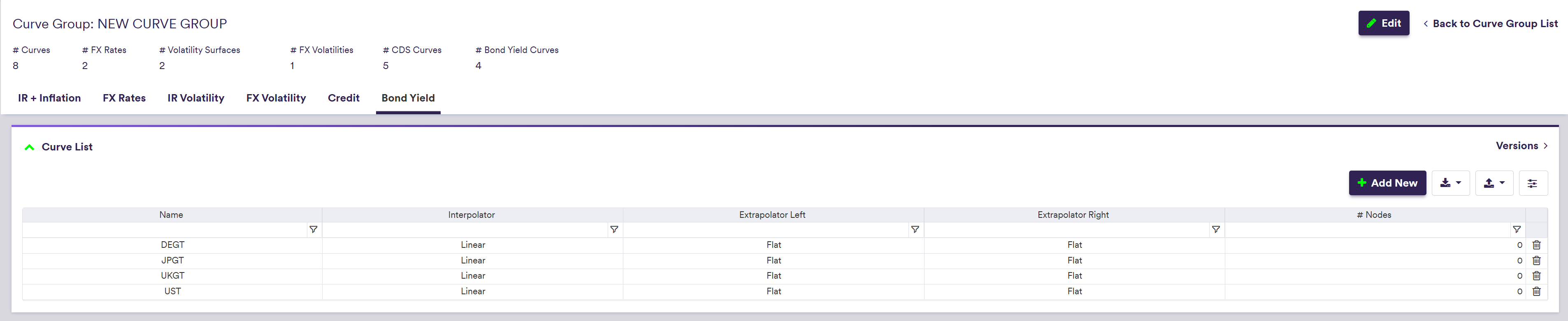The height and width of the screenshot is (321, 1568).
Task: Click the Edit button
Action: tap(1383, 23)
